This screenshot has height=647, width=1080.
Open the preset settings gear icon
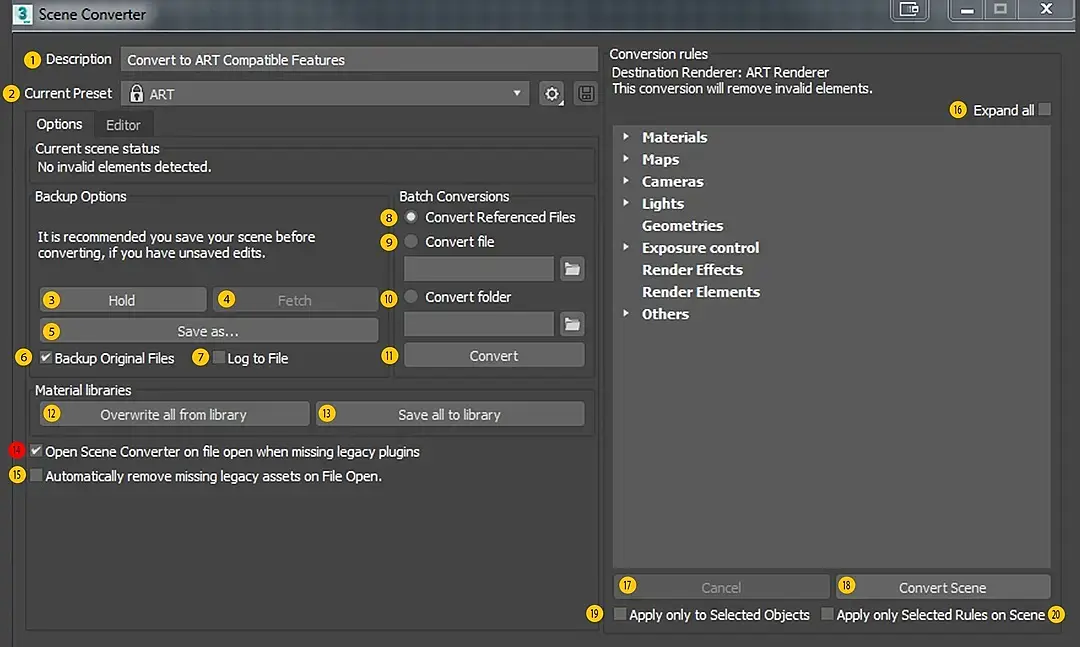(x=551, y=94)
